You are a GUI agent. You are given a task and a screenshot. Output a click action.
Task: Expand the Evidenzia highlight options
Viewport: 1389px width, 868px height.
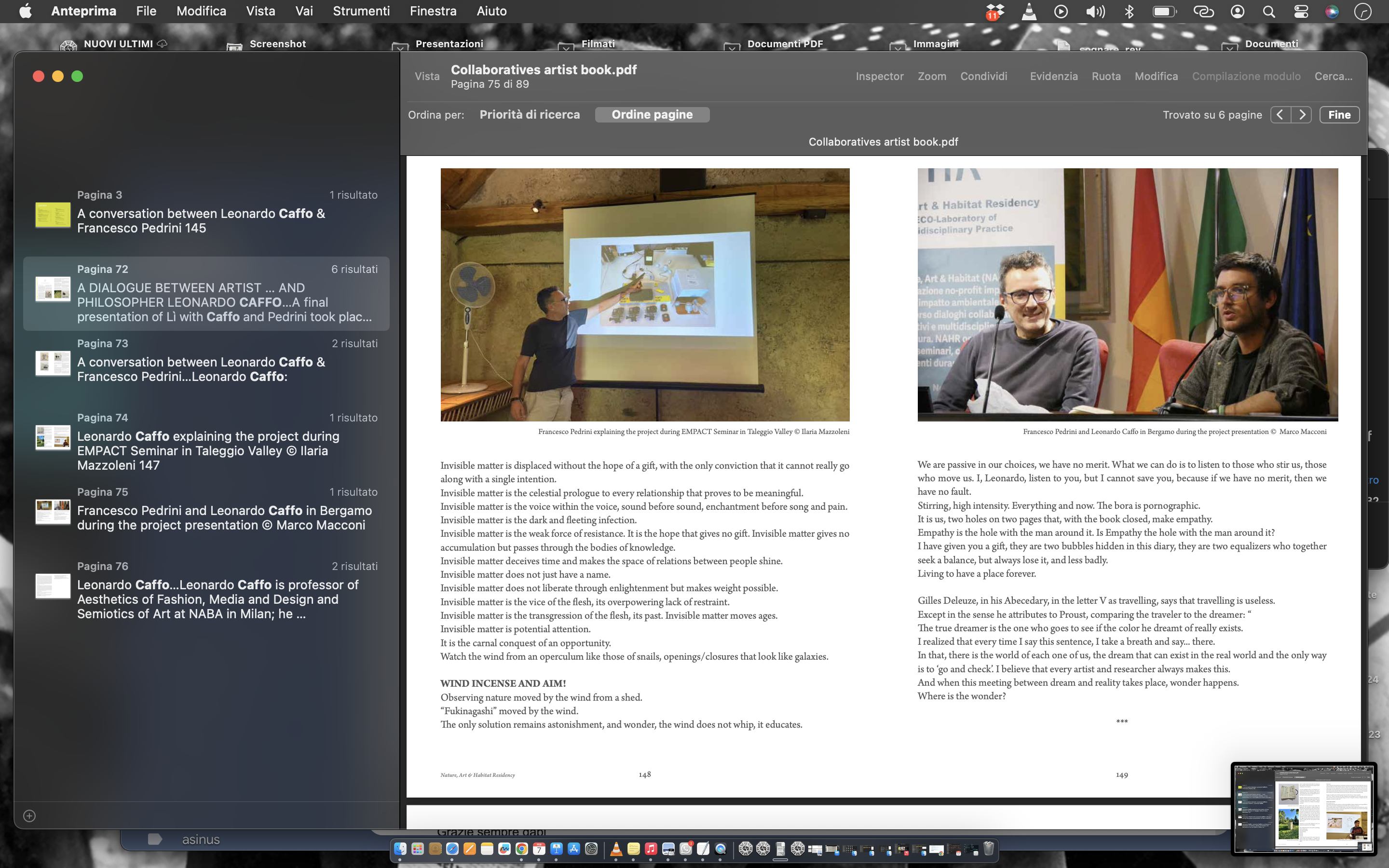pyautogui.click(x=1053, y=76)
